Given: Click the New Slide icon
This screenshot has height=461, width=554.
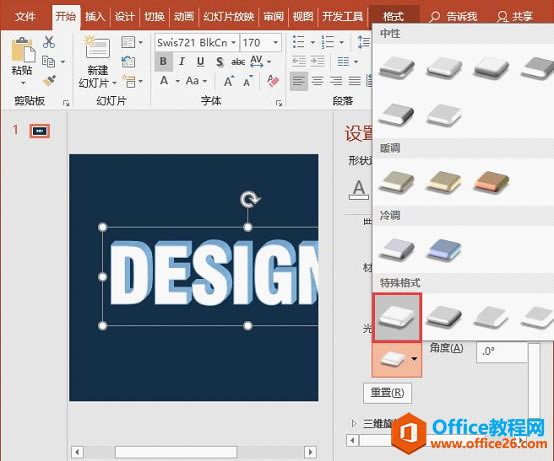Looking at the screenshot, I should tap(98, 48).
